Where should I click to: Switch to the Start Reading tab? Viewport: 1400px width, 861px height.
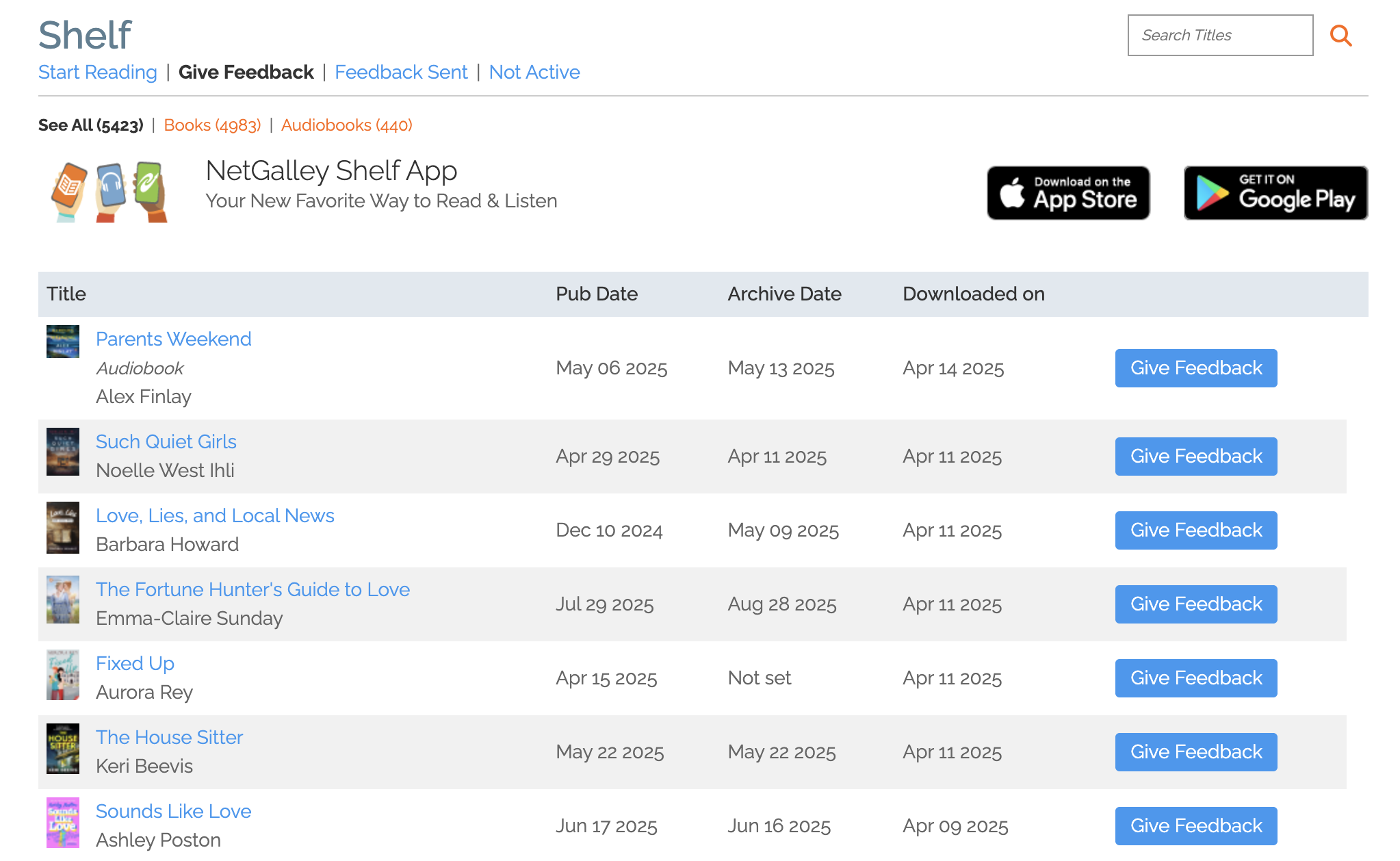coord(98,72)
